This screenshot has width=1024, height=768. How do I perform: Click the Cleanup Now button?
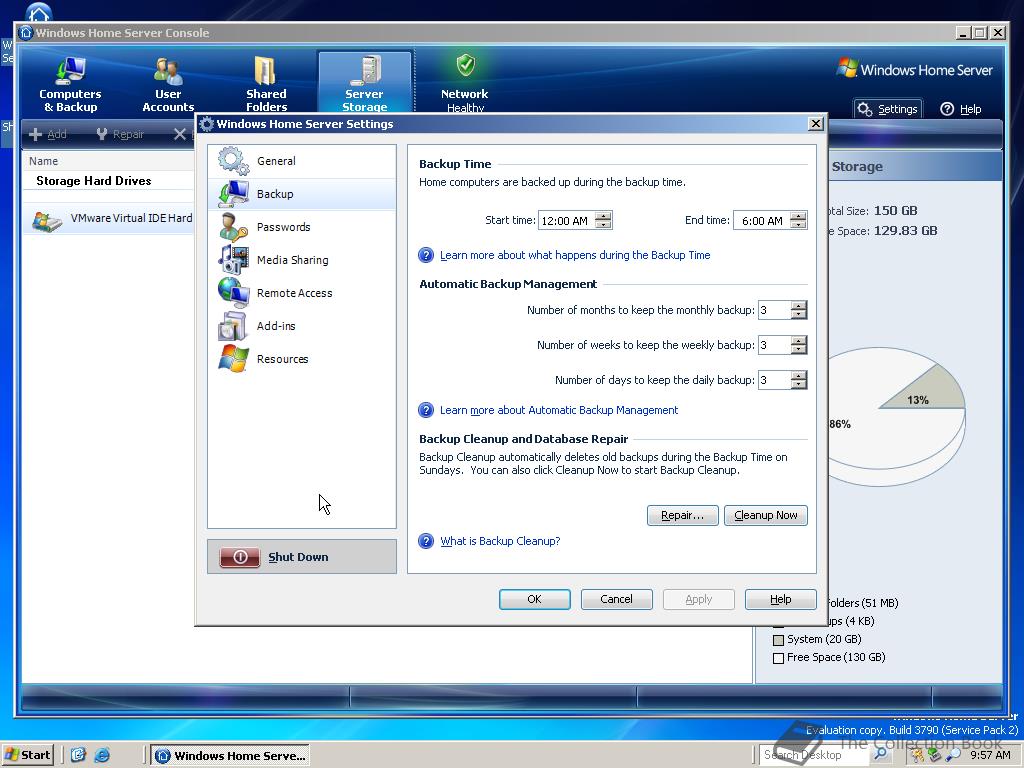765,515
